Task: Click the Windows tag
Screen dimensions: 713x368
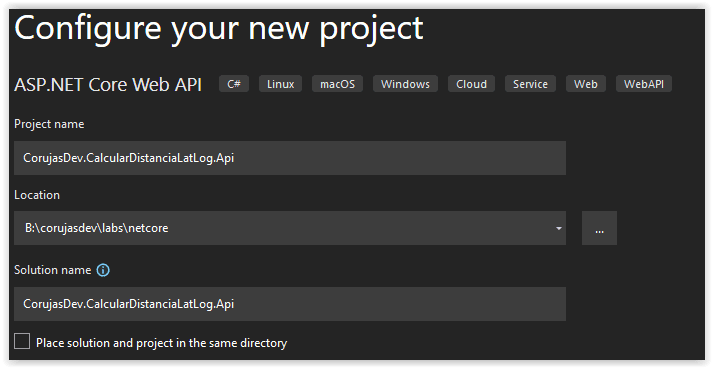Action: pyautogui.click(x=405, y=84)
